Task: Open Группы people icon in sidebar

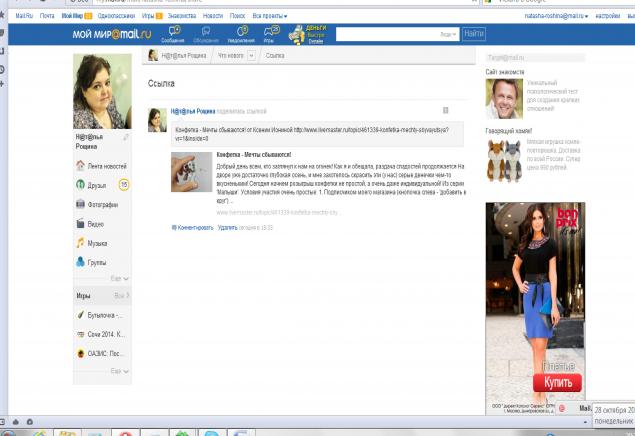Action: pos(80,262)
